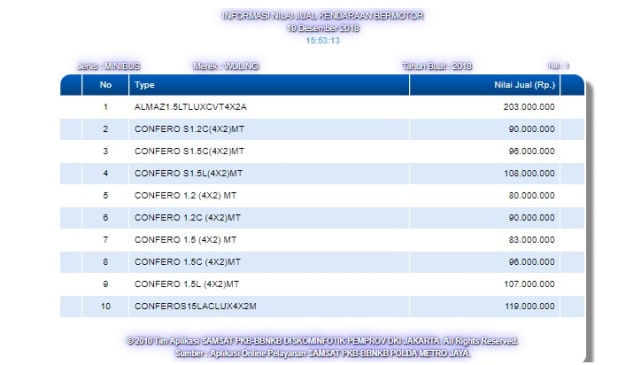Click the value 107.000.000

coord(529,284)
